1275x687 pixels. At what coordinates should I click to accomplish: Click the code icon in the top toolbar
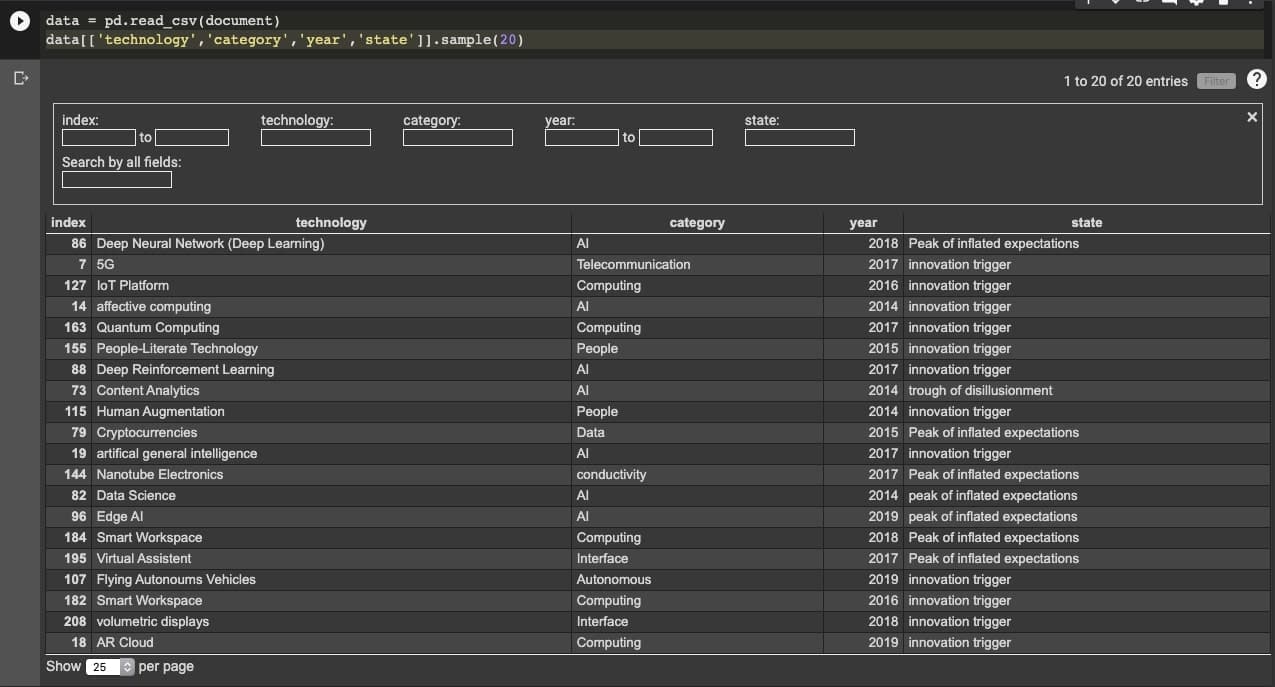pos(1142,5)
